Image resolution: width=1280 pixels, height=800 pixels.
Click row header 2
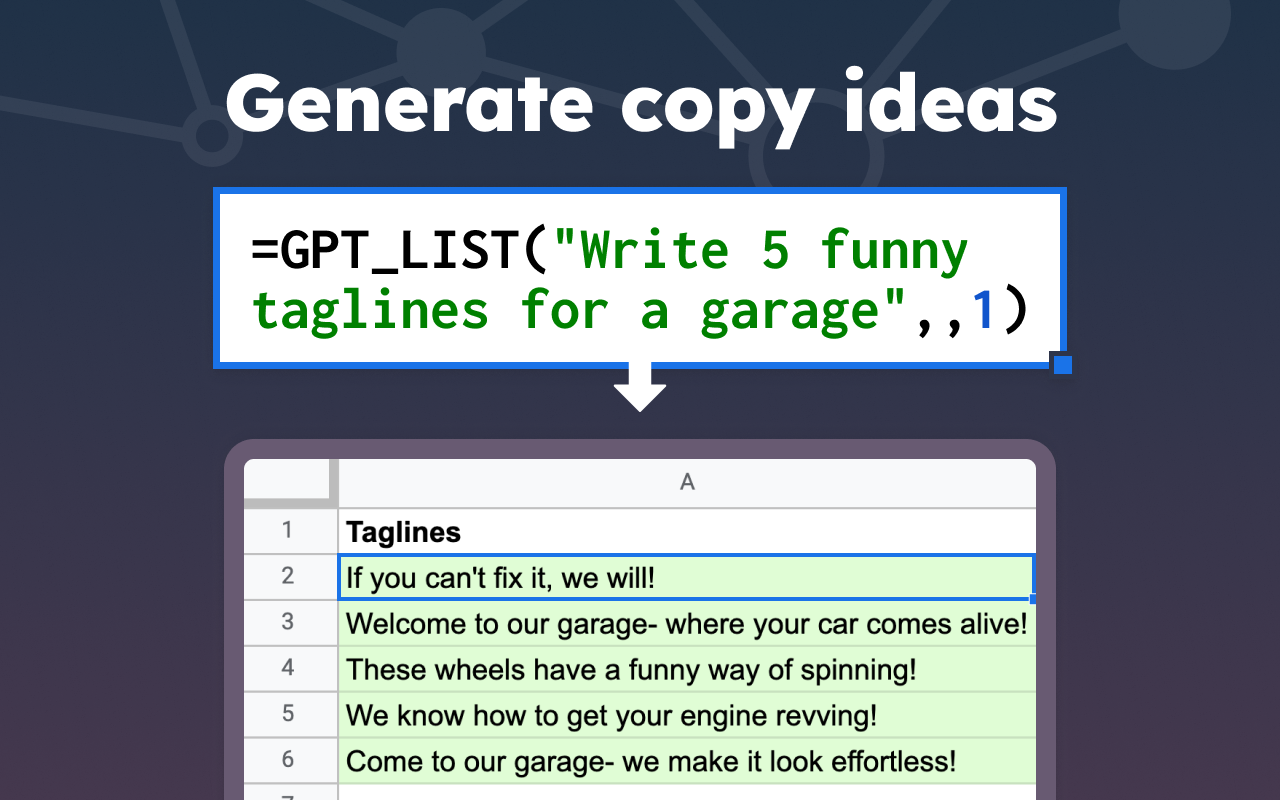tap(288, 577)
